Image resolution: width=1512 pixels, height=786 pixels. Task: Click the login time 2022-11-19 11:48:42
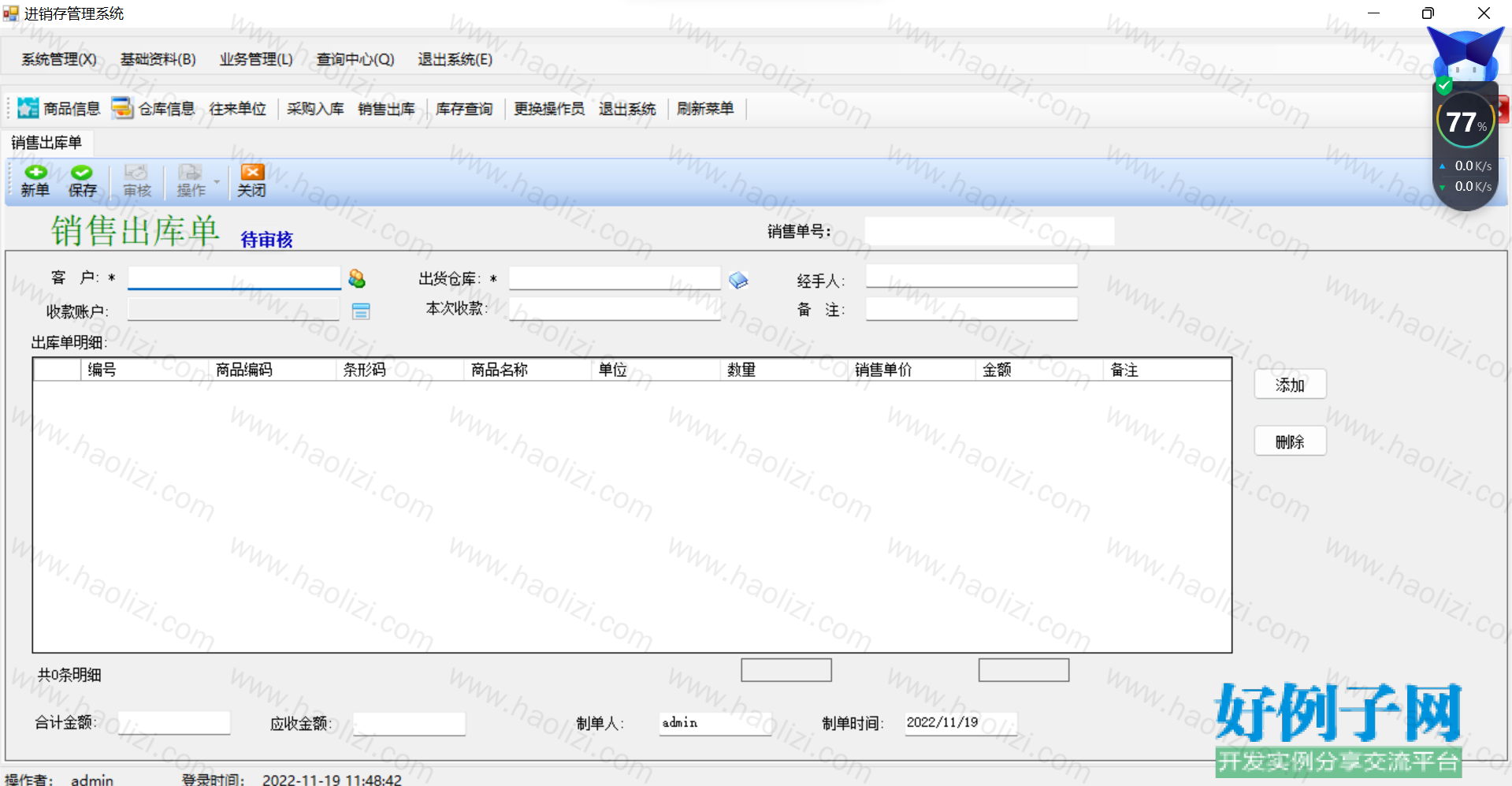332,780
